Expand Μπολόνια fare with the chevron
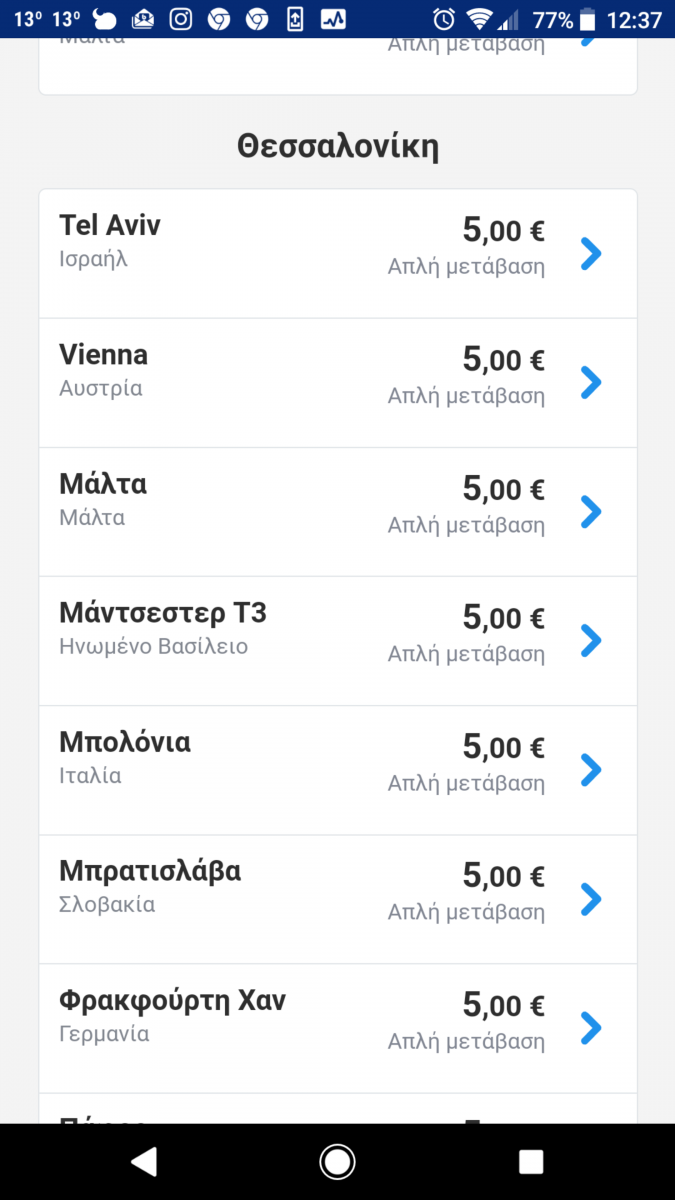Screen dimensions: 675x1200 point(591,769)
